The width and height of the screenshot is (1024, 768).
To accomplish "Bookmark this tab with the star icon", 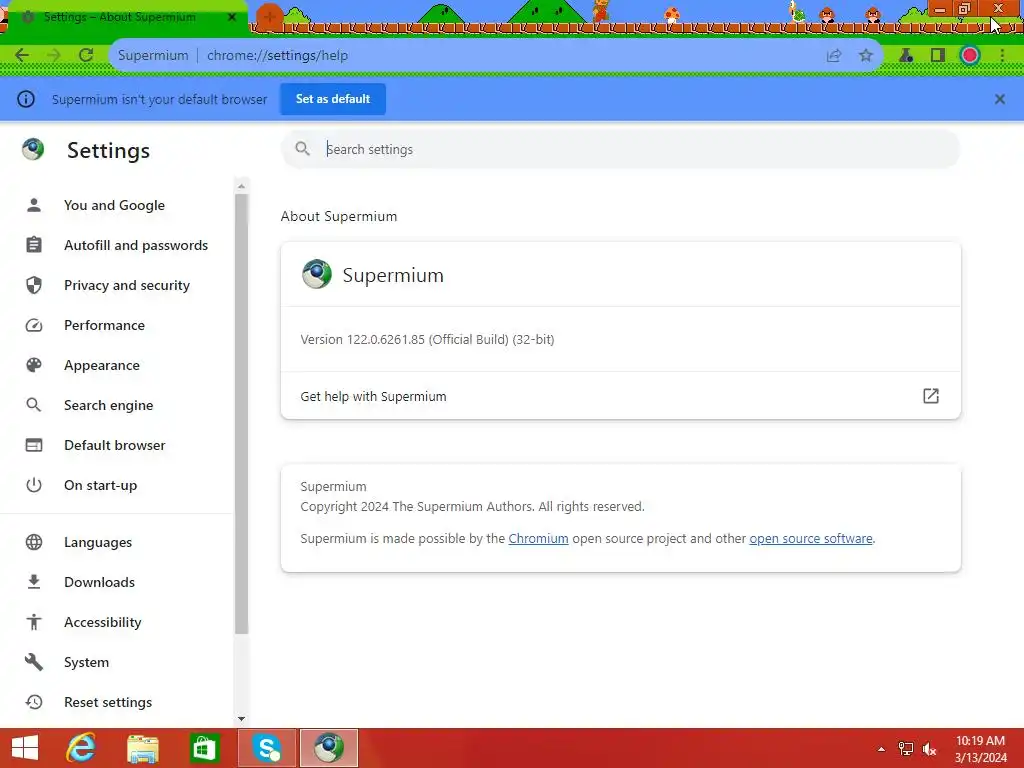I will pyautogui.click(x=866, y=56).
